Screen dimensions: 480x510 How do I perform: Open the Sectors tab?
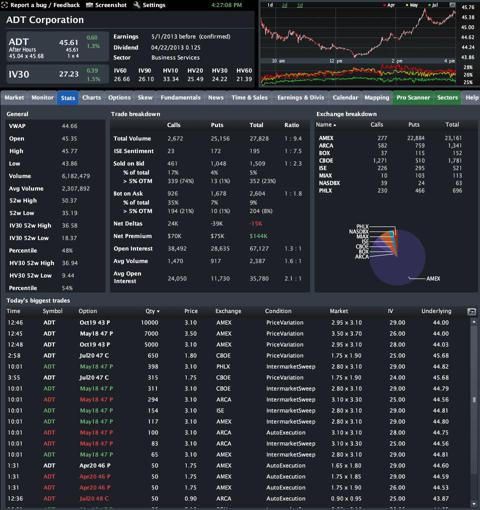point(447,98)
